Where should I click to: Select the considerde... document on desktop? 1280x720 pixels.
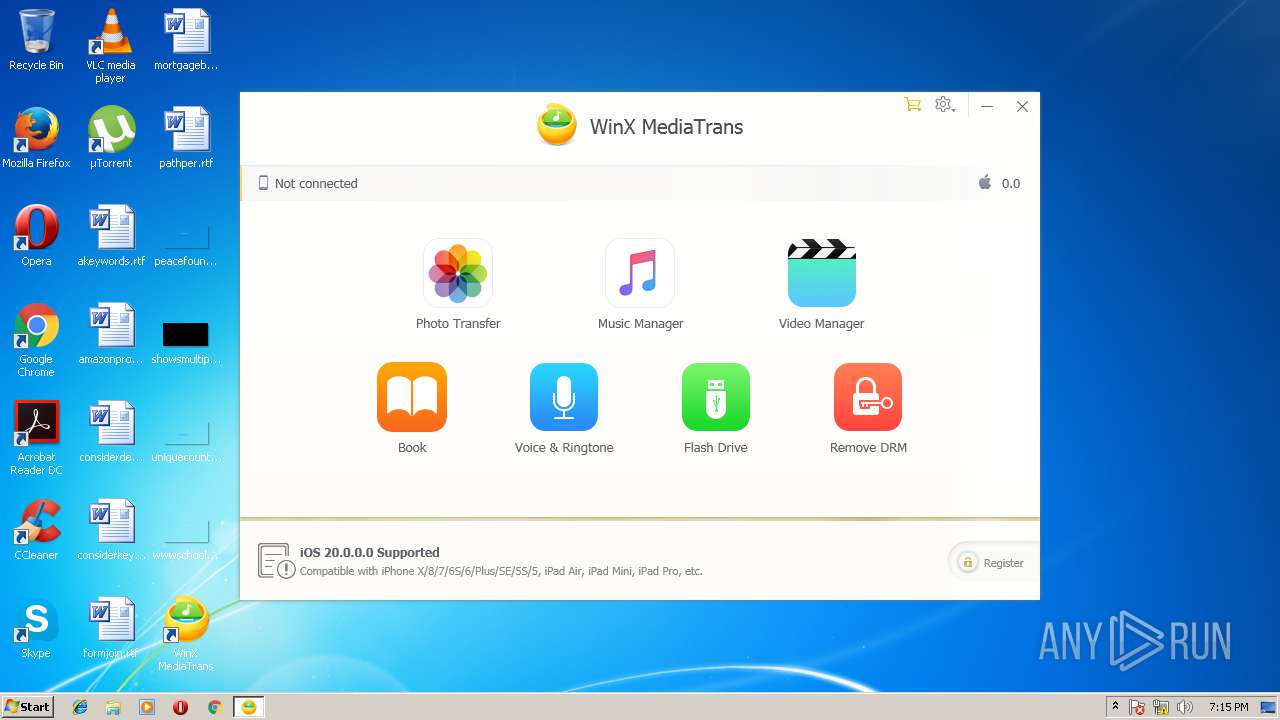coord(111,432)
